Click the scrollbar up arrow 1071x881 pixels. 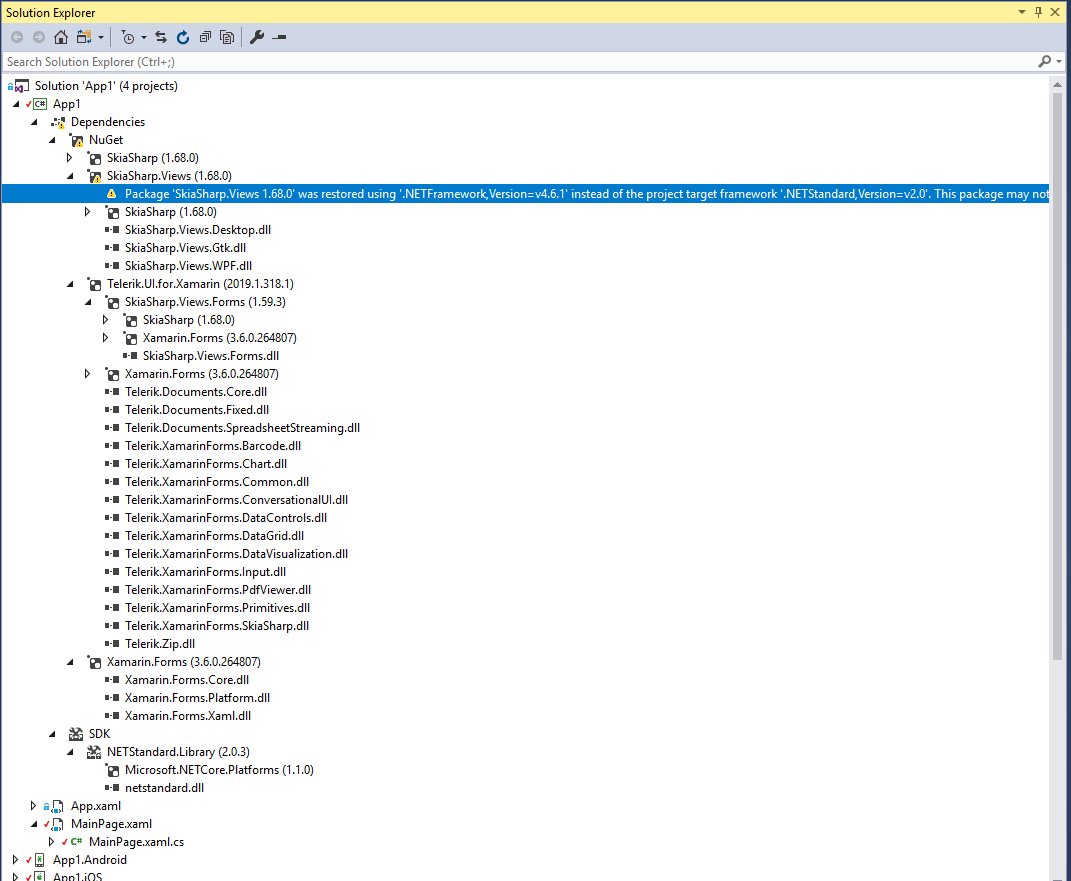pos(1057,85)
